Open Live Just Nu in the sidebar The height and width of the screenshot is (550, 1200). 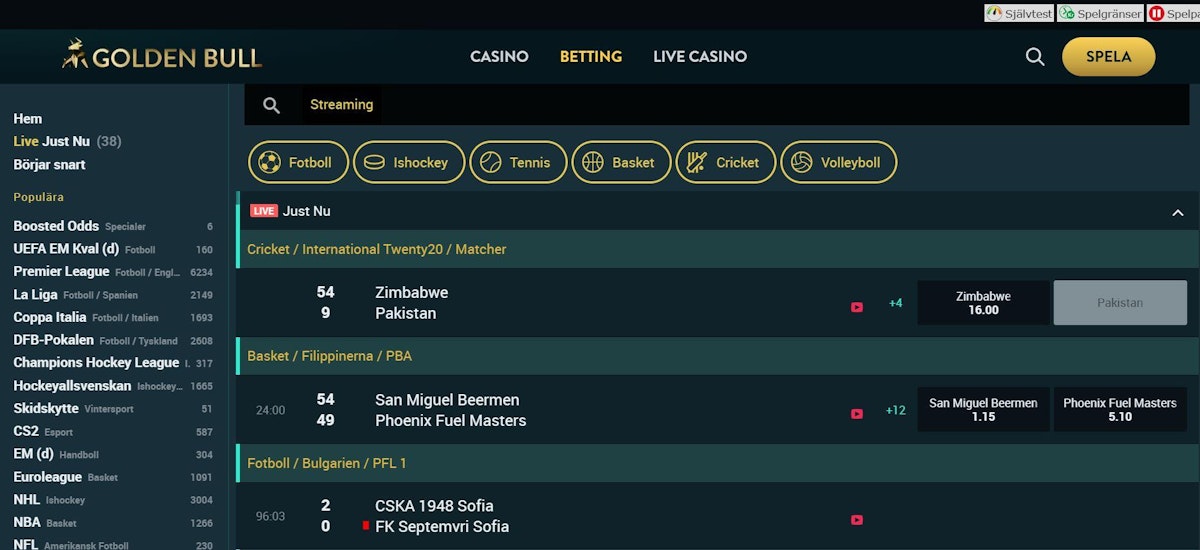(67, 142)
